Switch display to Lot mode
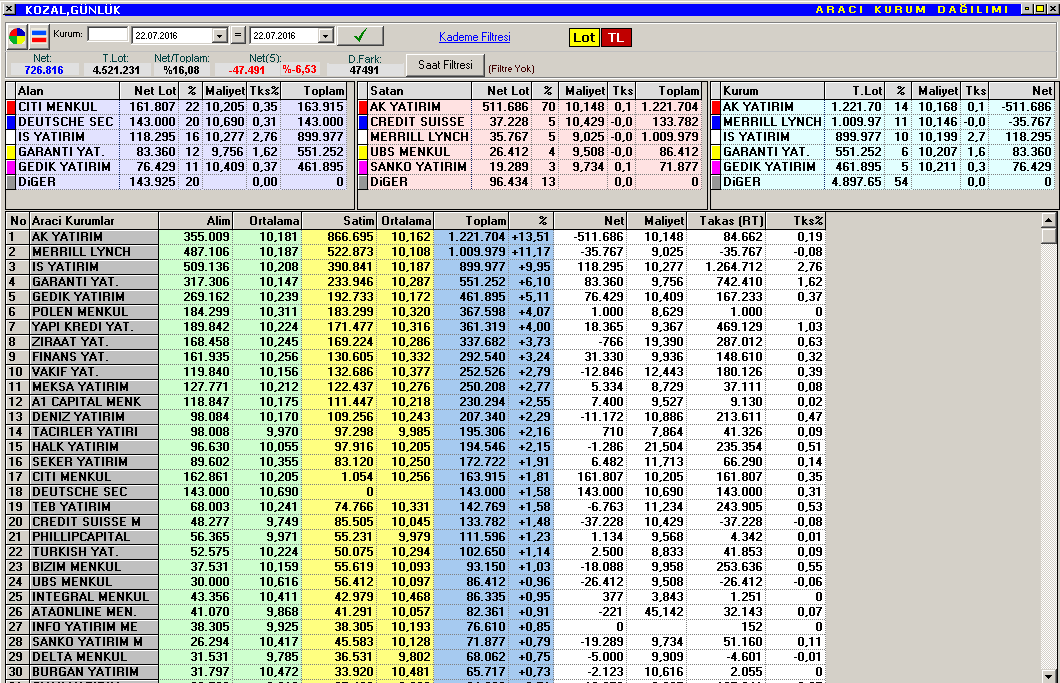 (584, 37)
